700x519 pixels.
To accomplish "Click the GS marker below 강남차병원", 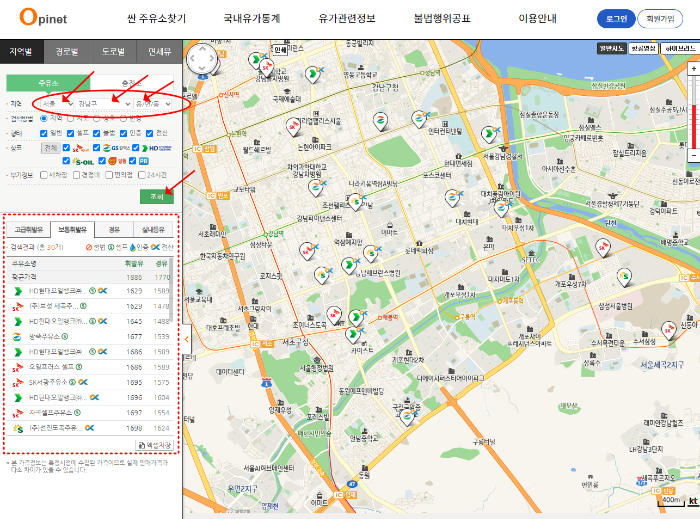I will 316,187.
